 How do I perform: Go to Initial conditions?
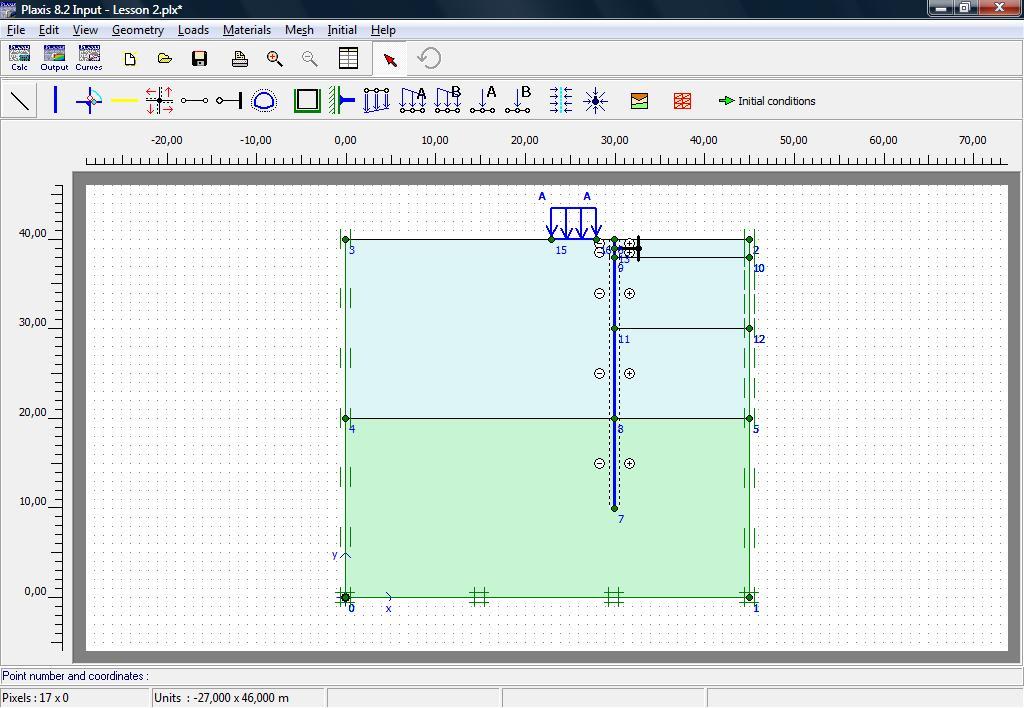click(767, 101)
